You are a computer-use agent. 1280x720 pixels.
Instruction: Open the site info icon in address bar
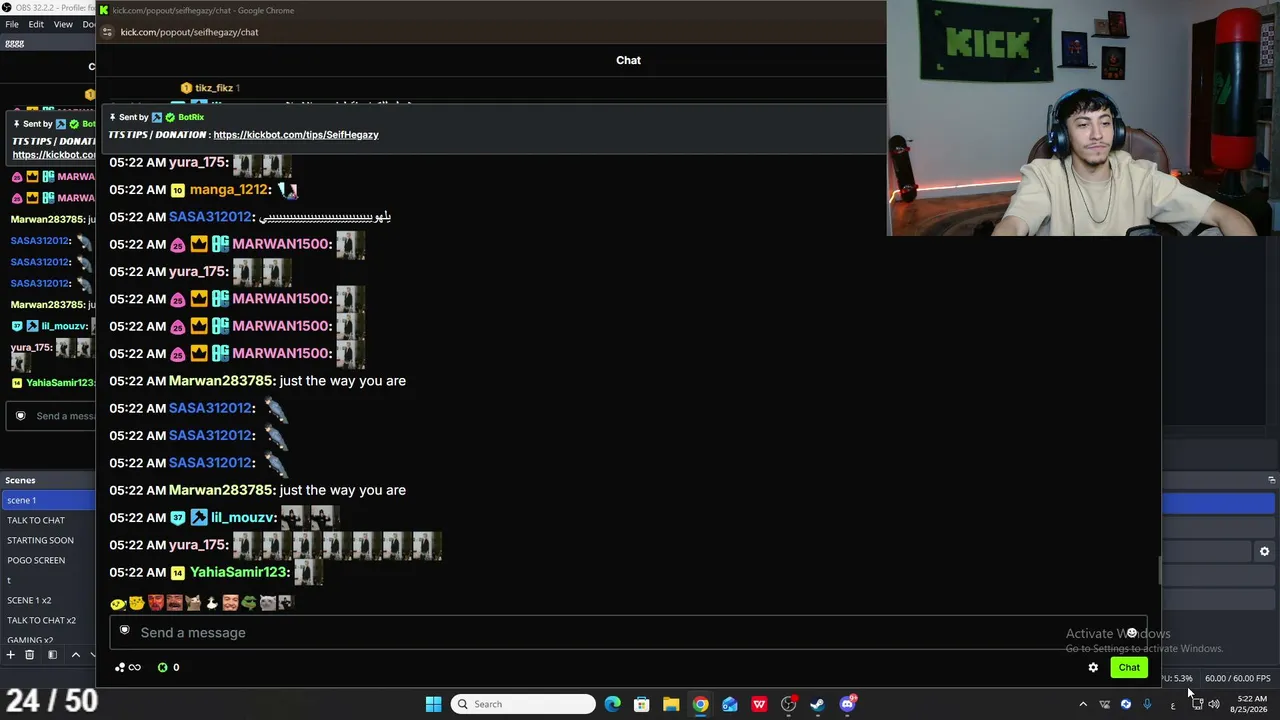[x=108, y=32]
